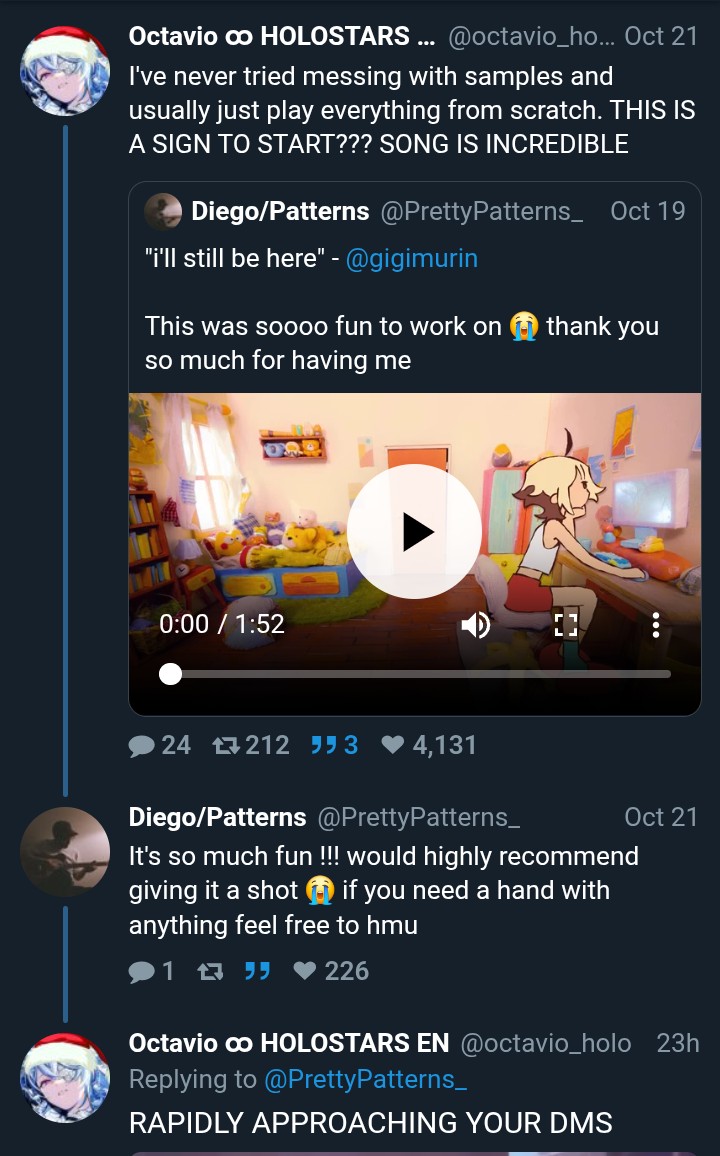Click the Oct 21 timestamp on Octavio's tweet
This screenshot has width=720, height=1156.
(x=660, y=36)
